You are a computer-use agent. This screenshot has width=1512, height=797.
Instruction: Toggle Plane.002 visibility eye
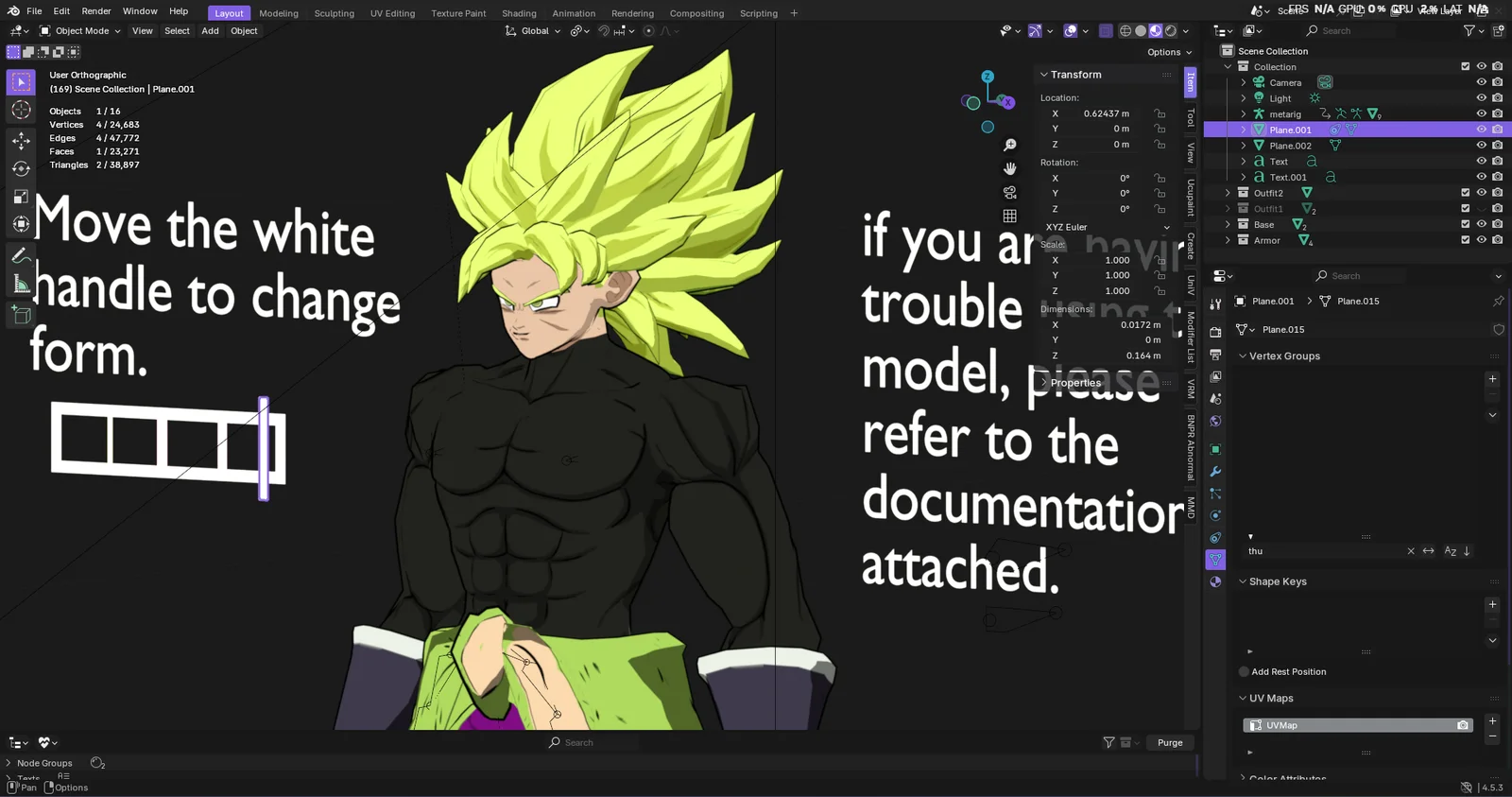pyautogui.click(x=1481, y=146)
